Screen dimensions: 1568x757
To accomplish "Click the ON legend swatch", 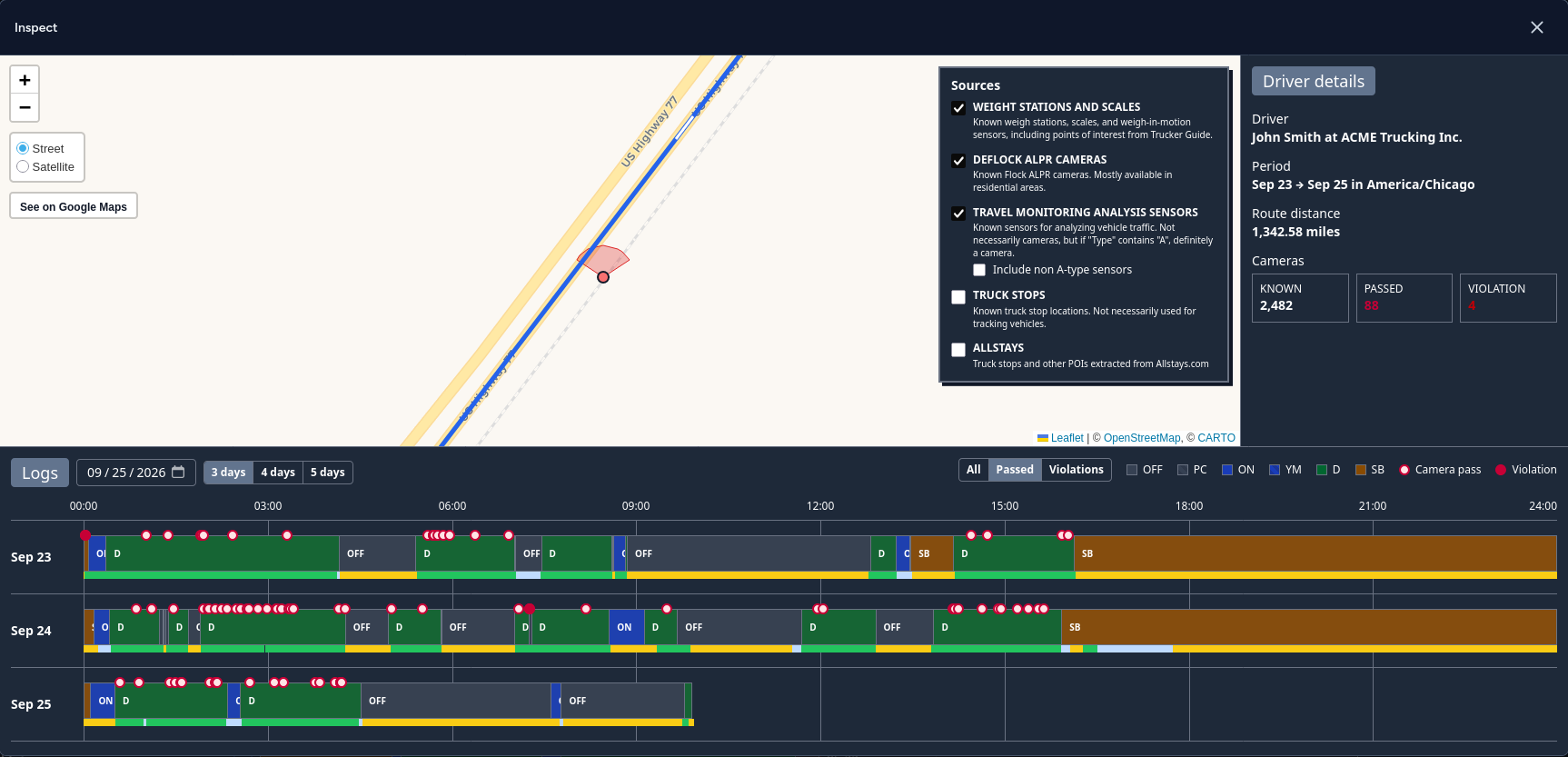I will click(x=1227, y=470).
